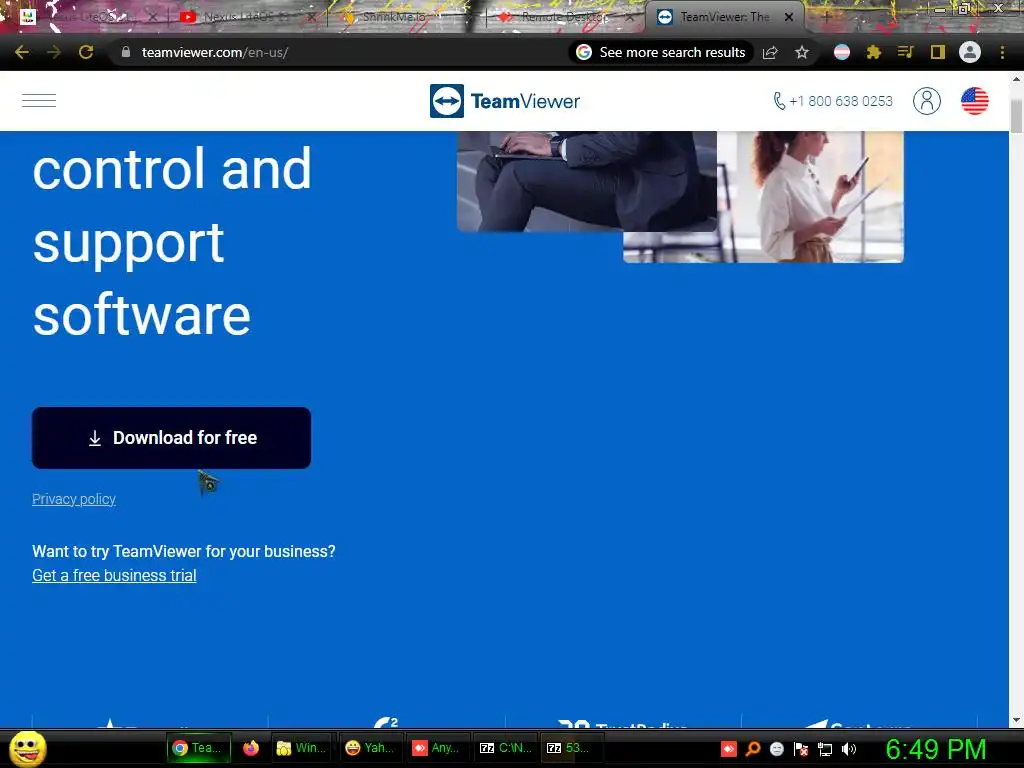Image resolution: width=1024 pixels, height=768 pixels.
Task: Open the hamburger menu on TeamViewer site
Action: pos(39,101)
